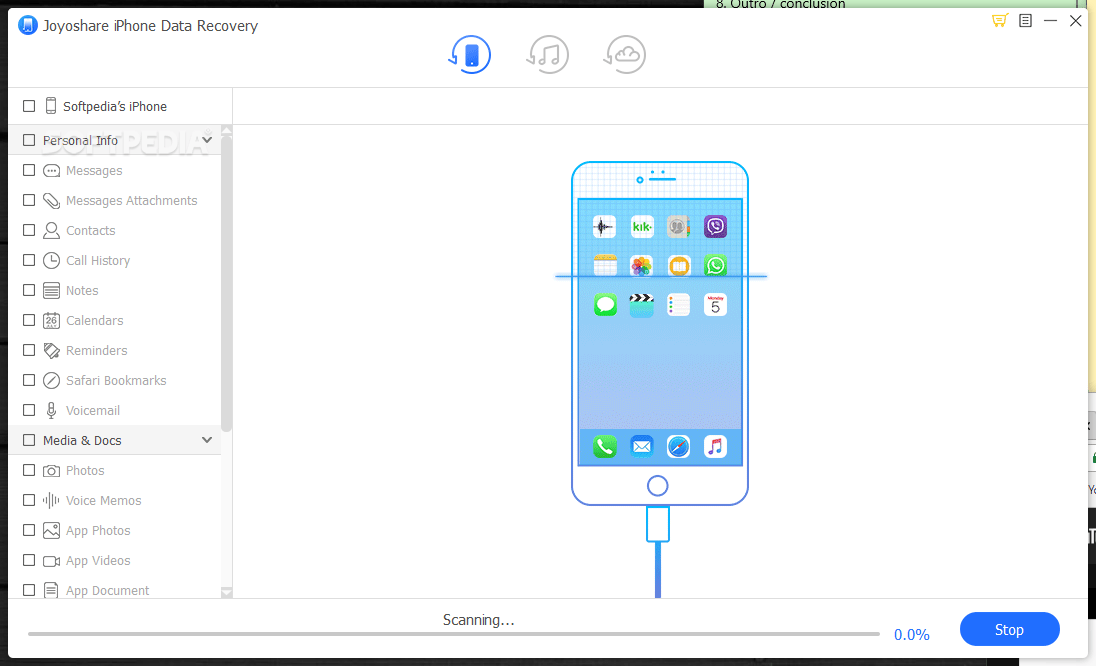Viewport: 1096px width, 666px height.
Task: Click the App Photos picture icon
Action: coord(51,530)
